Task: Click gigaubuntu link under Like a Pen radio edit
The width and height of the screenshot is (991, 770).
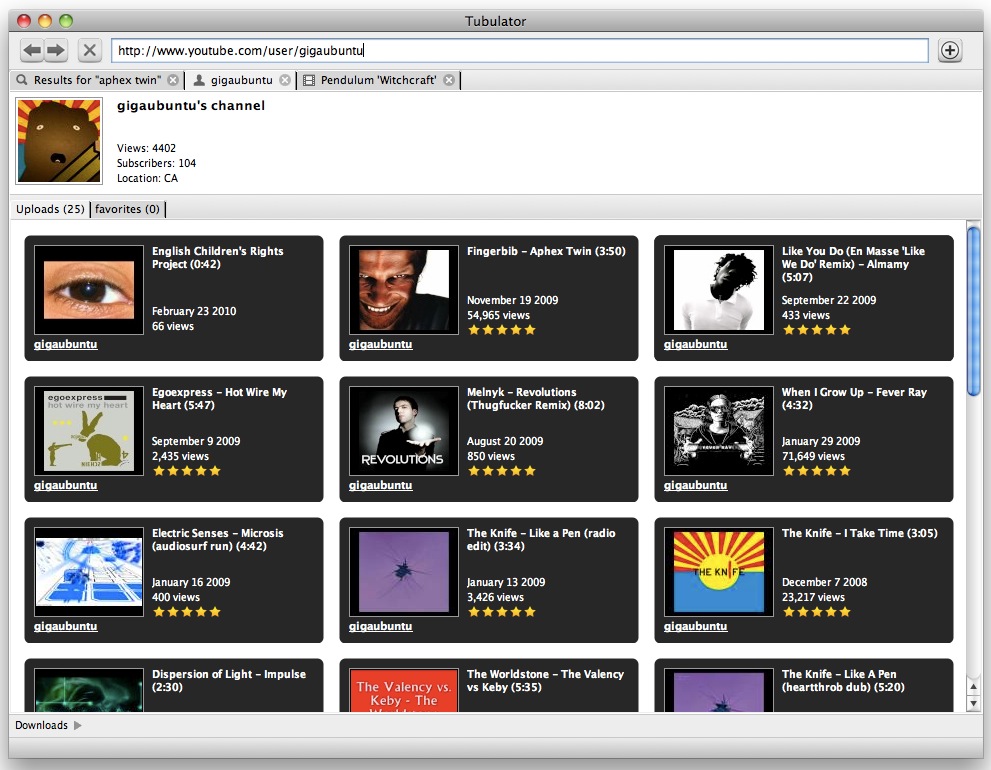Action: [x=380, y=626]
